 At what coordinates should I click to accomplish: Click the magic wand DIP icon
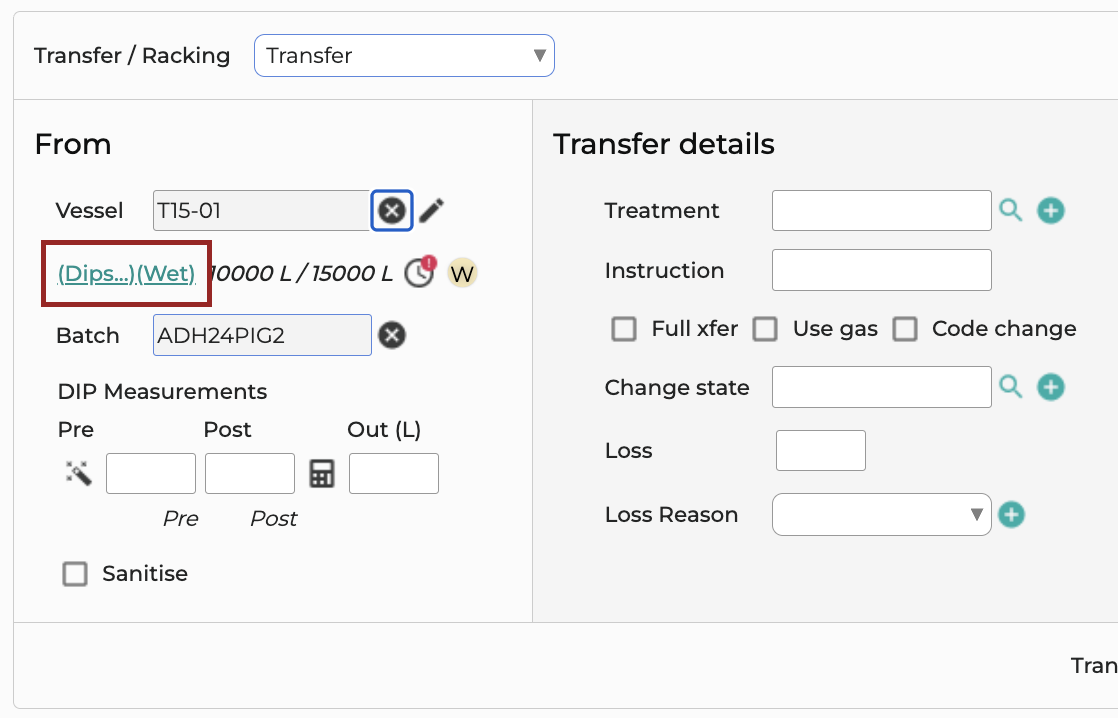click(78, 473)
